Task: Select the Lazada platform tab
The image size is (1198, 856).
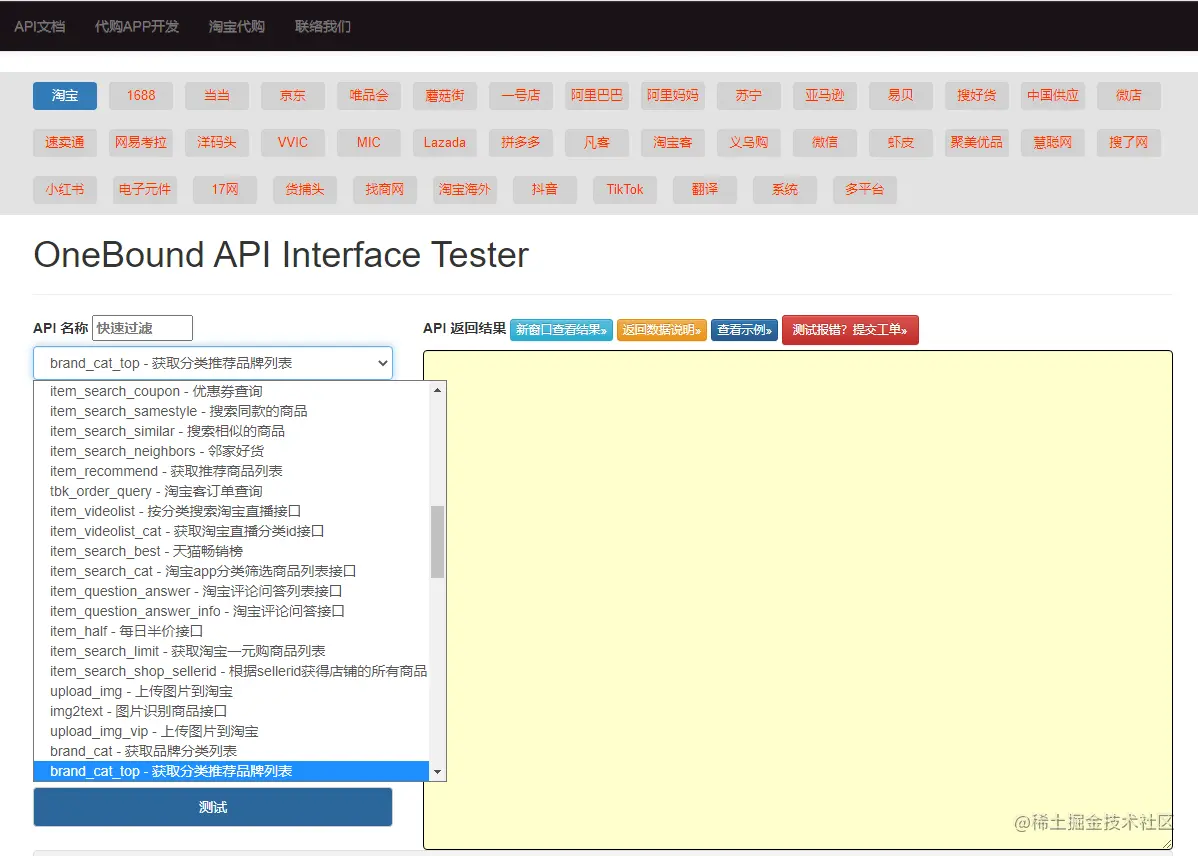Action: [x=445, y=143]
